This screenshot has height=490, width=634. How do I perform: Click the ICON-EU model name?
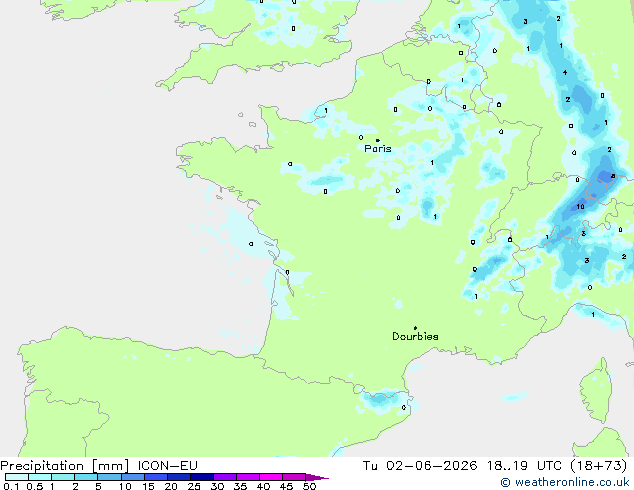pyautogui.click(x=167, y=466)
